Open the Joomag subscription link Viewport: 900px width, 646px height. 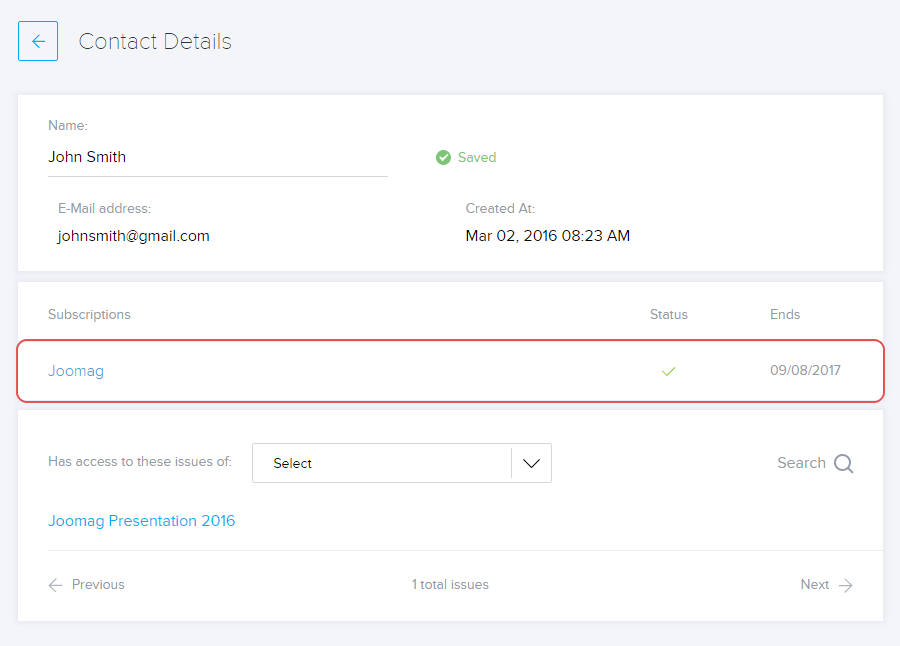76,371
